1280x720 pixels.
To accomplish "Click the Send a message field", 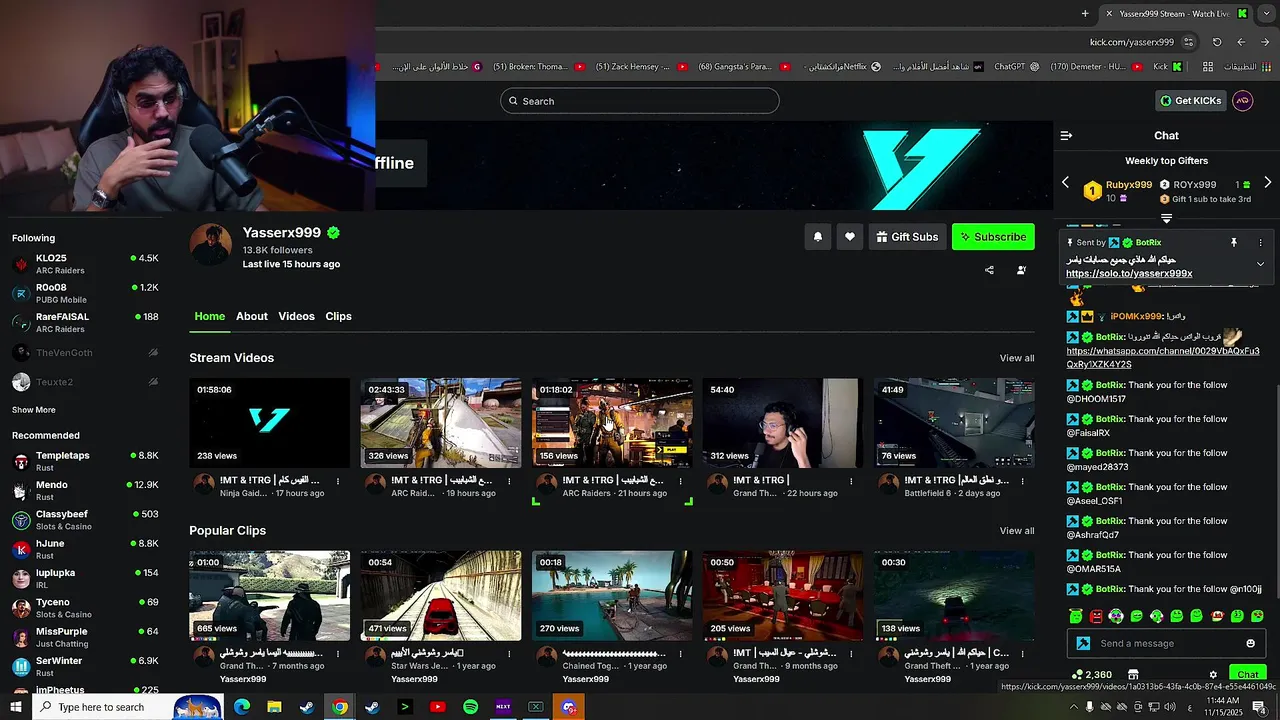I will point(1166,643).
